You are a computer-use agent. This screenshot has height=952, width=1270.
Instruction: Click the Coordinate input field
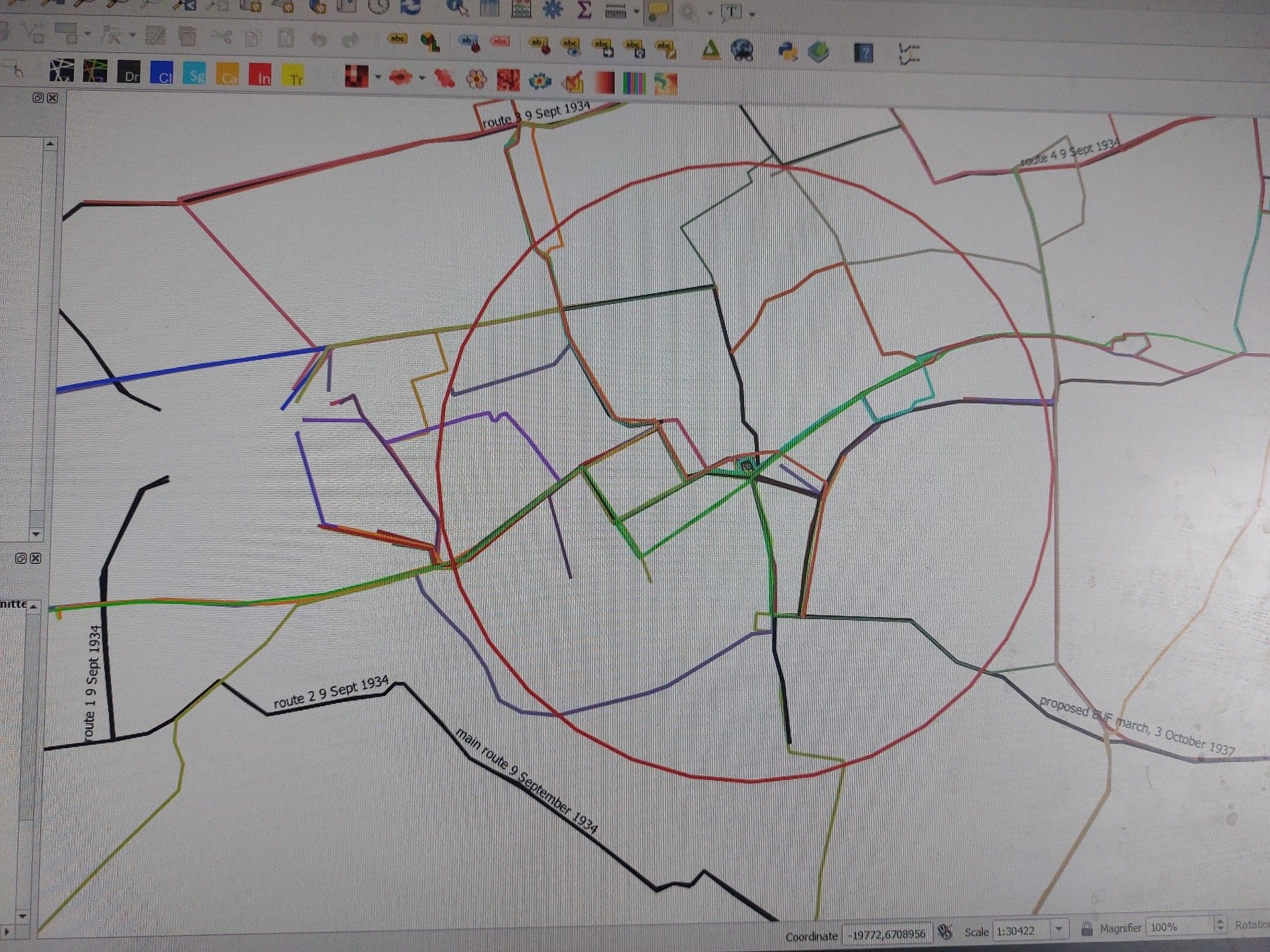point(886,934)
